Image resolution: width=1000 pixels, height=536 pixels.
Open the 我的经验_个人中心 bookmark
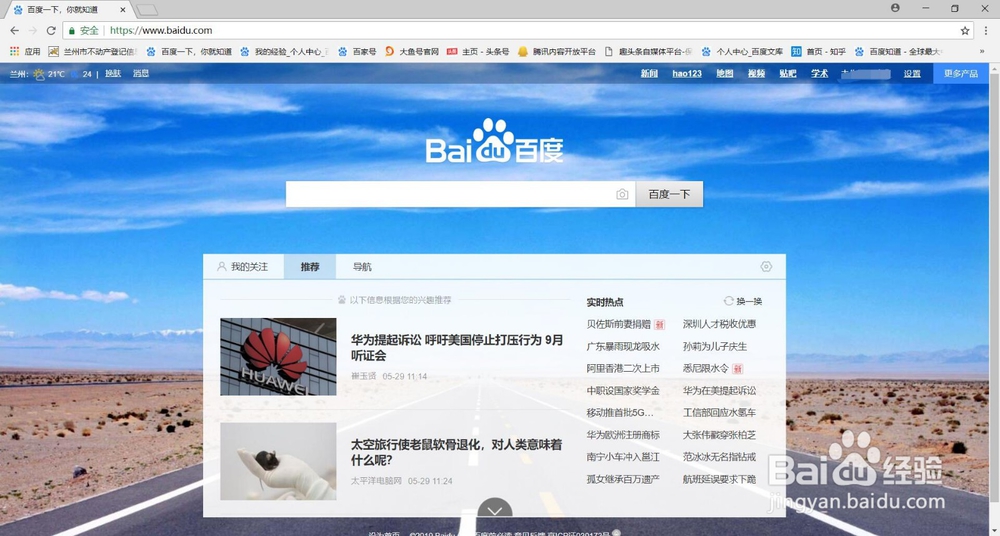click(x=284, y=52)
